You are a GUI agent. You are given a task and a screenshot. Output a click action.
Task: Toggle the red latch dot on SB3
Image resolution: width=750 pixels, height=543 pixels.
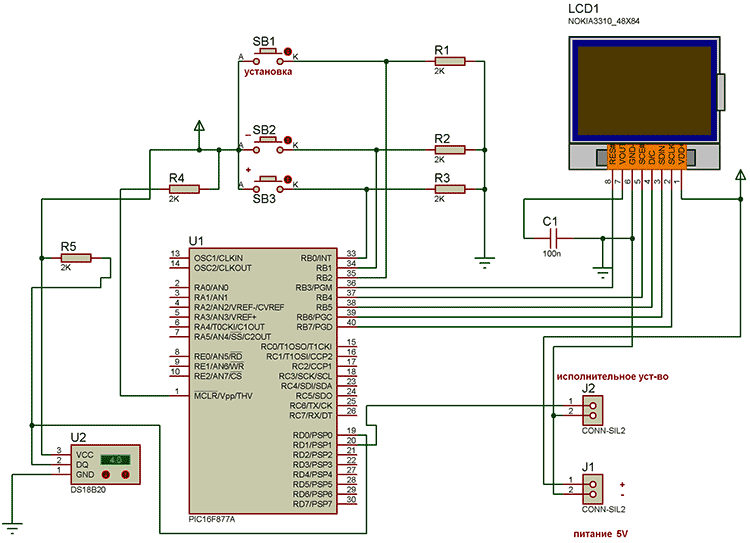[288, 179]
